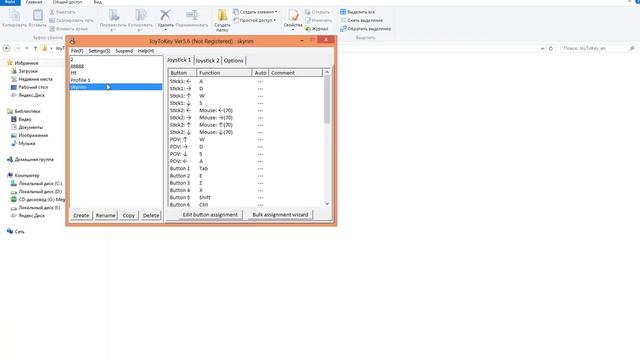The image size is (640, 360).
Task: Open the Bulk assignment wizard
Action: pyautogui.click(x=280, y=215)
